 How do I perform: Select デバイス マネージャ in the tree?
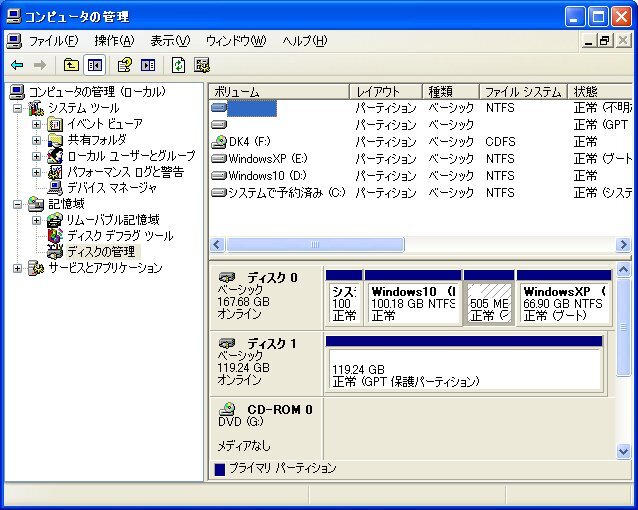pos(111,188)
